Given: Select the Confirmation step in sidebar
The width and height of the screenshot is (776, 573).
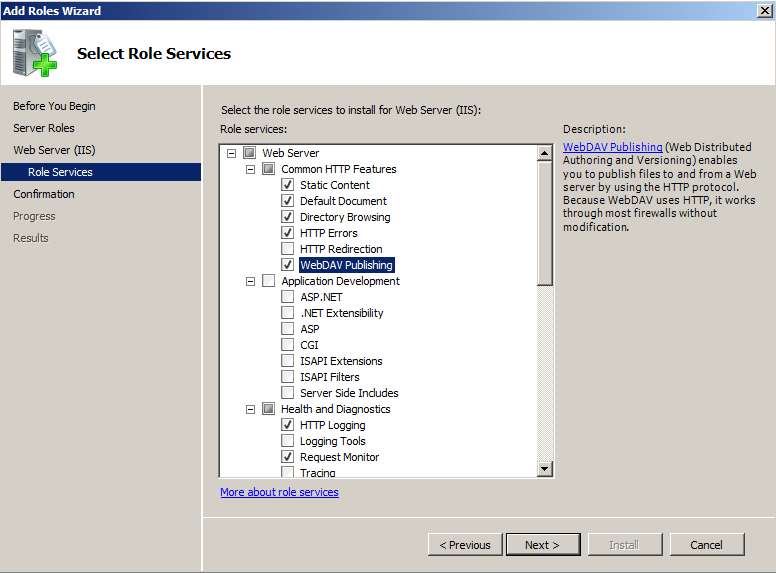Looking at the screenshot, I should pos(44,194).
